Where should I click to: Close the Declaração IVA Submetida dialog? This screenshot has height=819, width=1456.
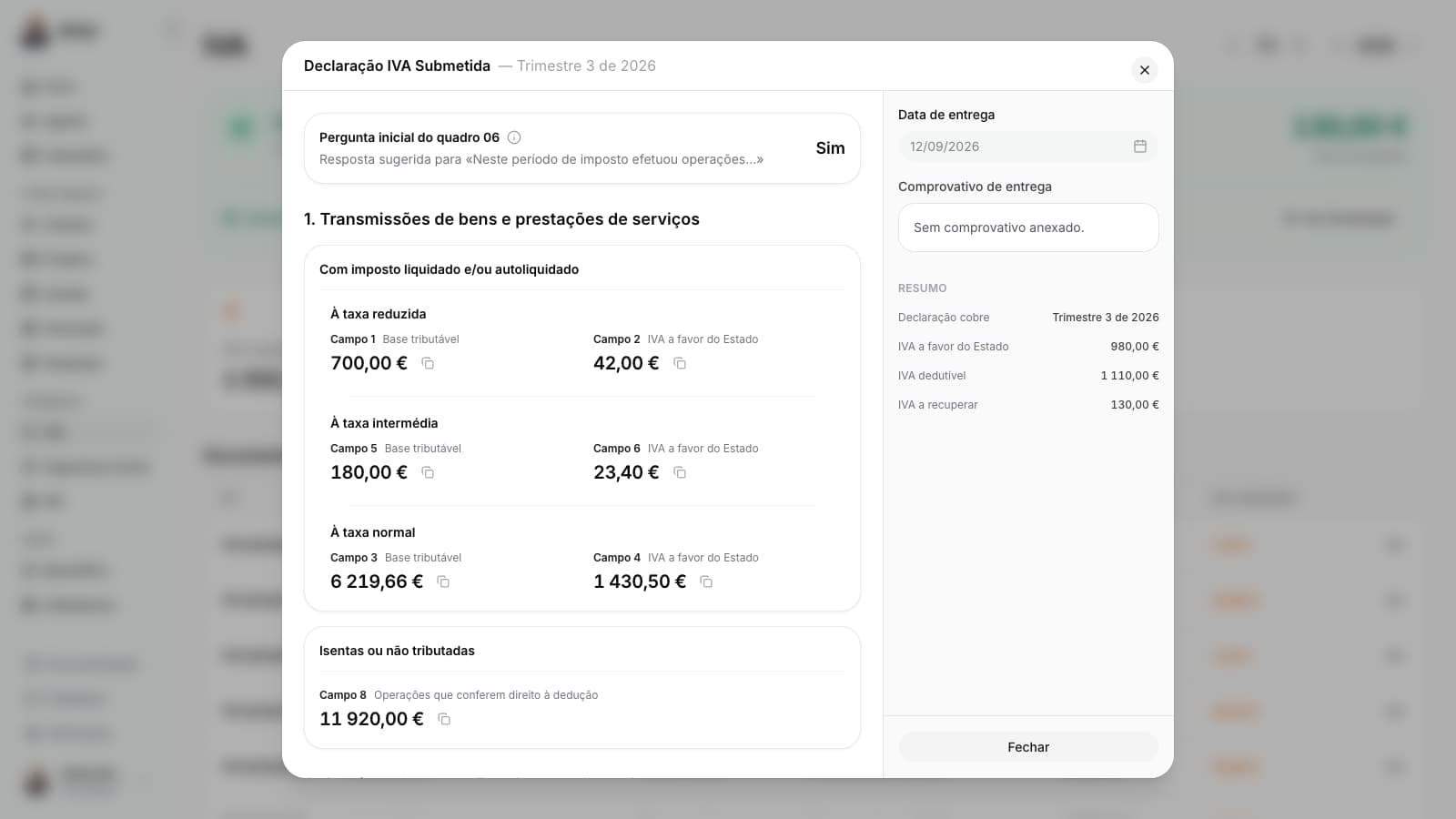pyautogui.click(x=1145, y=70)
